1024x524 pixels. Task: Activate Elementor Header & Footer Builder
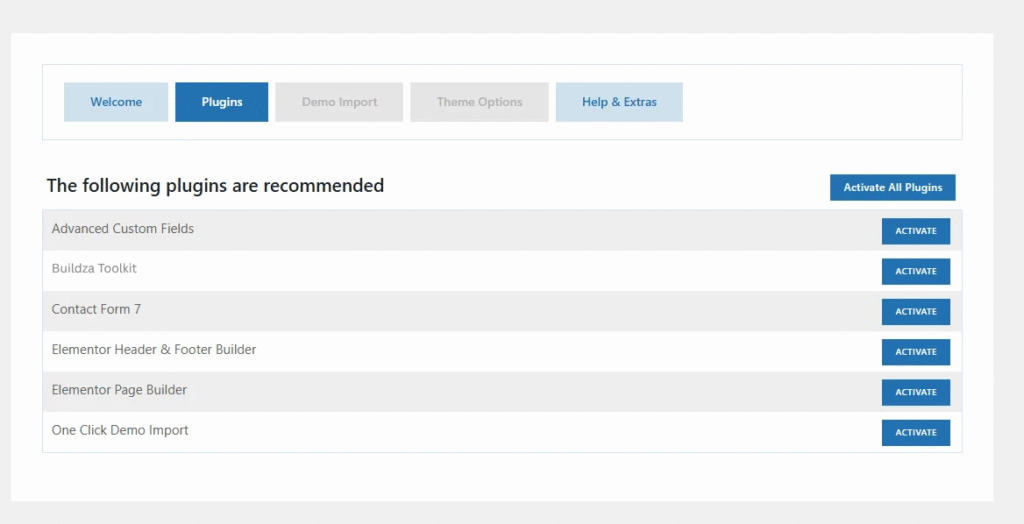click(915, 352)
